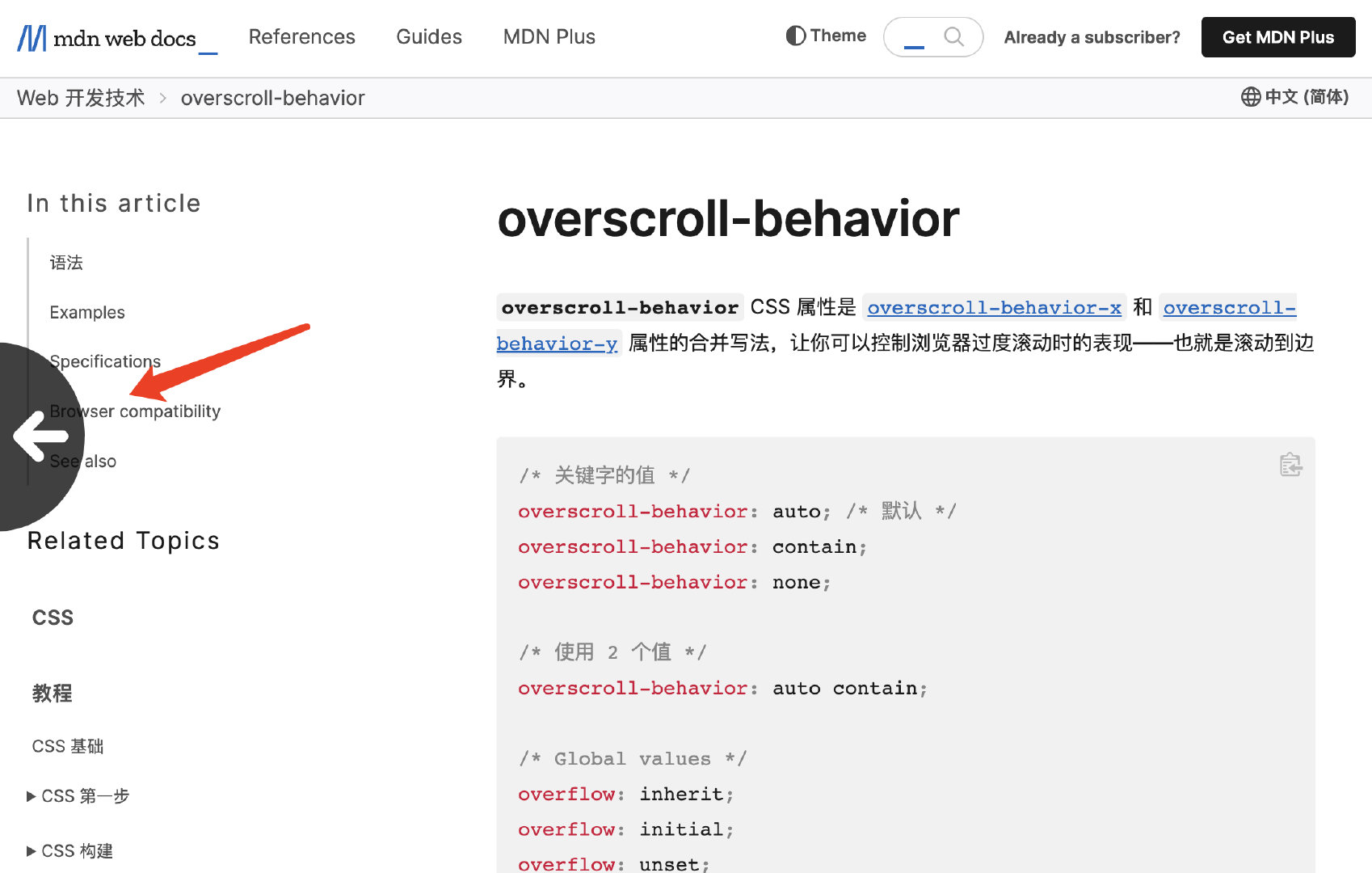Open CSS 基础 tutorial link
Viewport: 1372px width, 873px height.
point(68,746)
